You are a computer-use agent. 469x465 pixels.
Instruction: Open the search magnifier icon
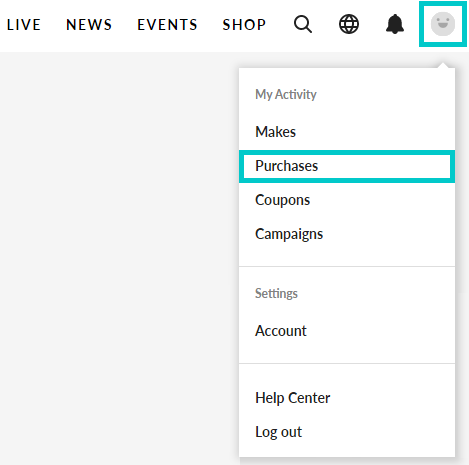[303, 24]
